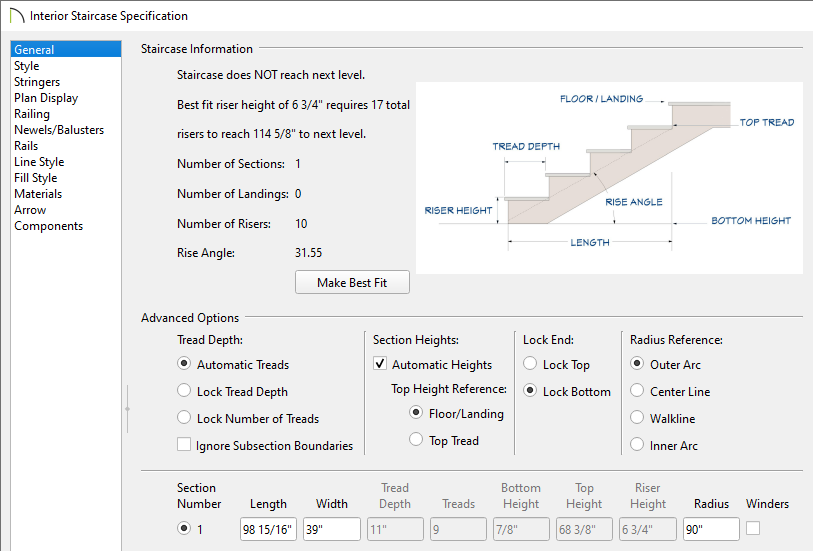
Task: Click the Width field 39"
Action: pyautogui.click(x=332, y=529)
